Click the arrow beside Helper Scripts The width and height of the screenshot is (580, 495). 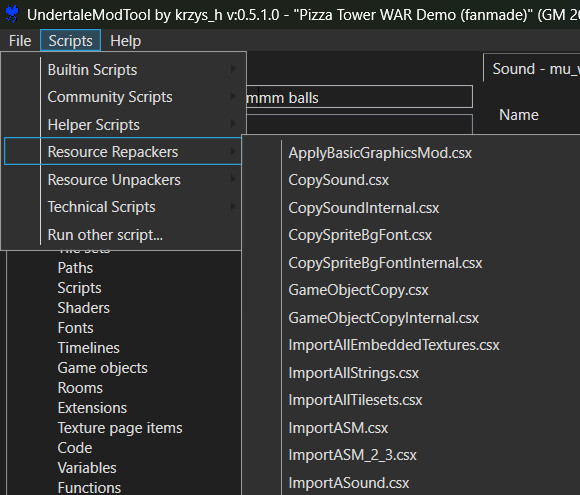point(233,124)
